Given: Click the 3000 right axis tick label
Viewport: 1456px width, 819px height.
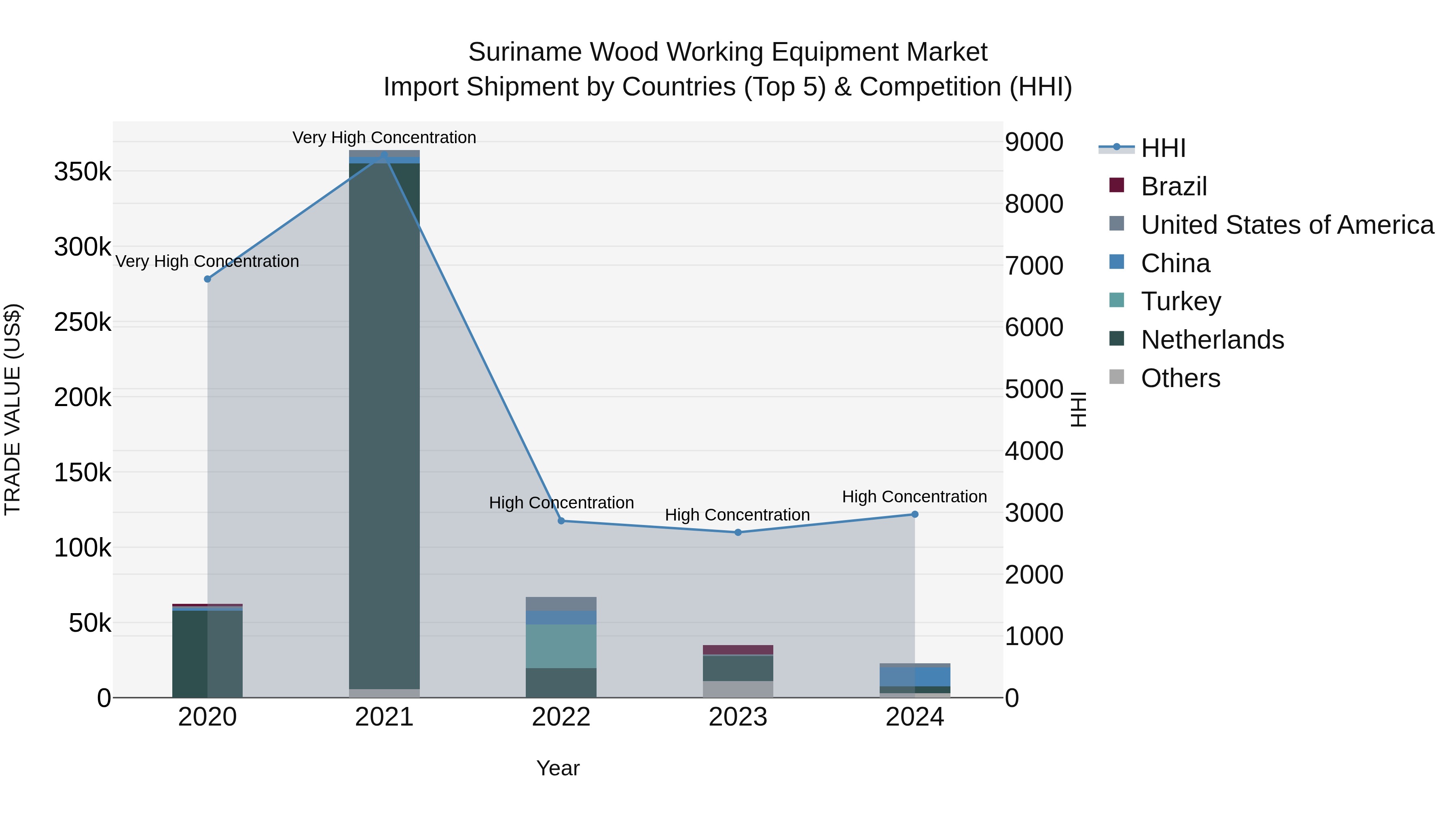Looking at the screenshot, I should 1034,513.
